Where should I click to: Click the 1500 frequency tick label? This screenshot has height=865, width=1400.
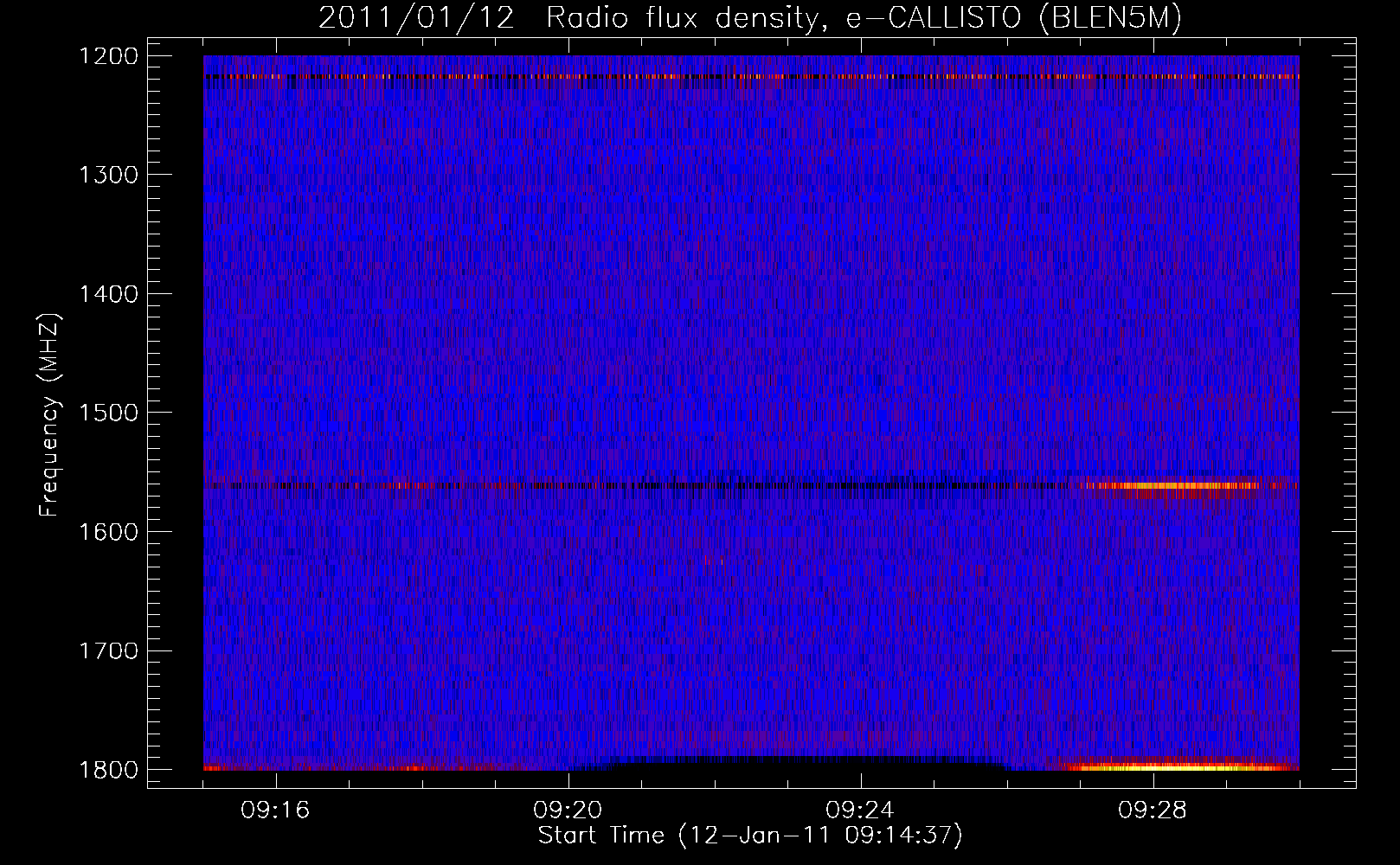[108, 413]
